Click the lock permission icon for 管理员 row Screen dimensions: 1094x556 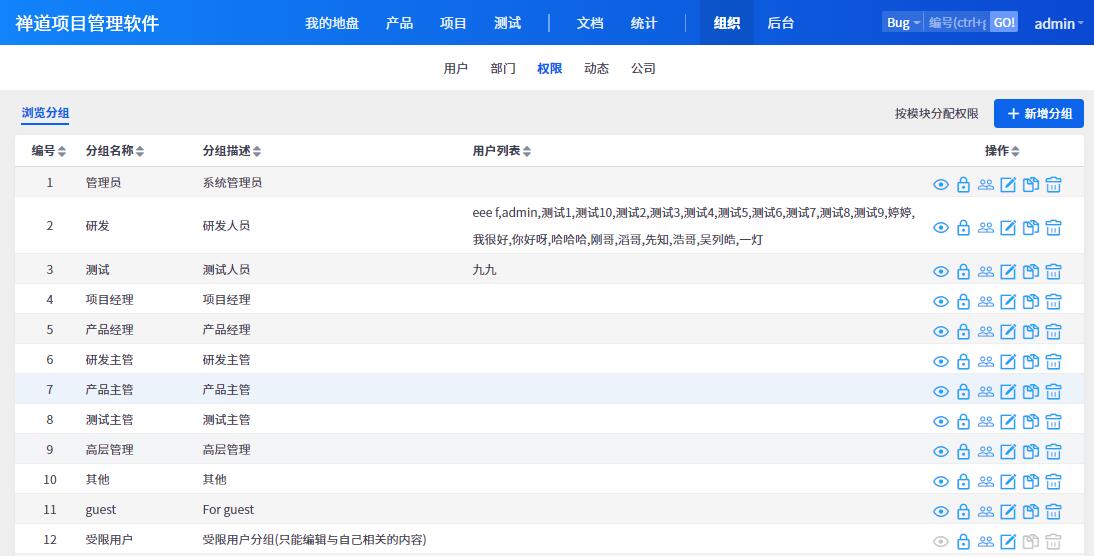(x=963, y=185)
